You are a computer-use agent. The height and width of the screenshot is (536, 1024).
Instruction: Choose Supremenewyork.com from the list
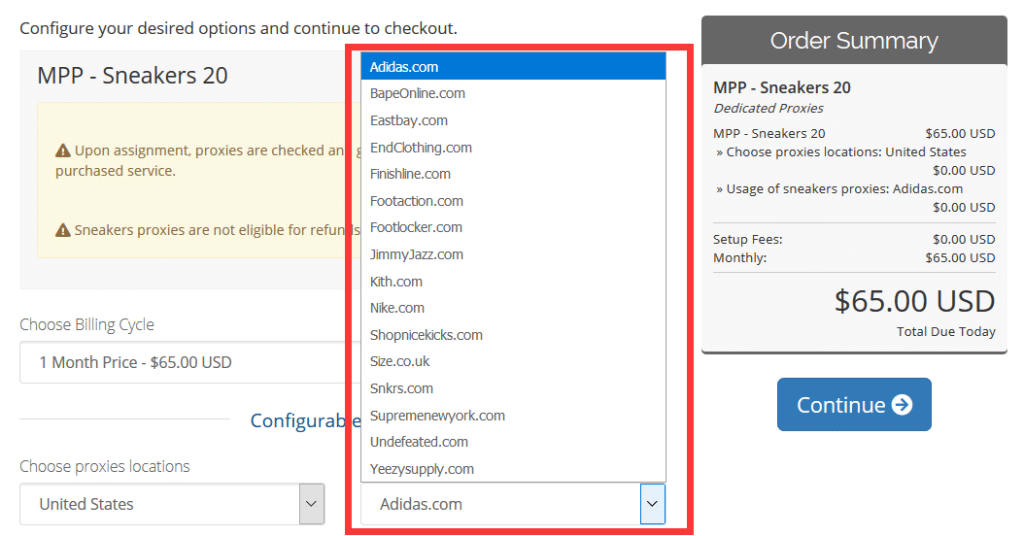[x=513, y=415]
